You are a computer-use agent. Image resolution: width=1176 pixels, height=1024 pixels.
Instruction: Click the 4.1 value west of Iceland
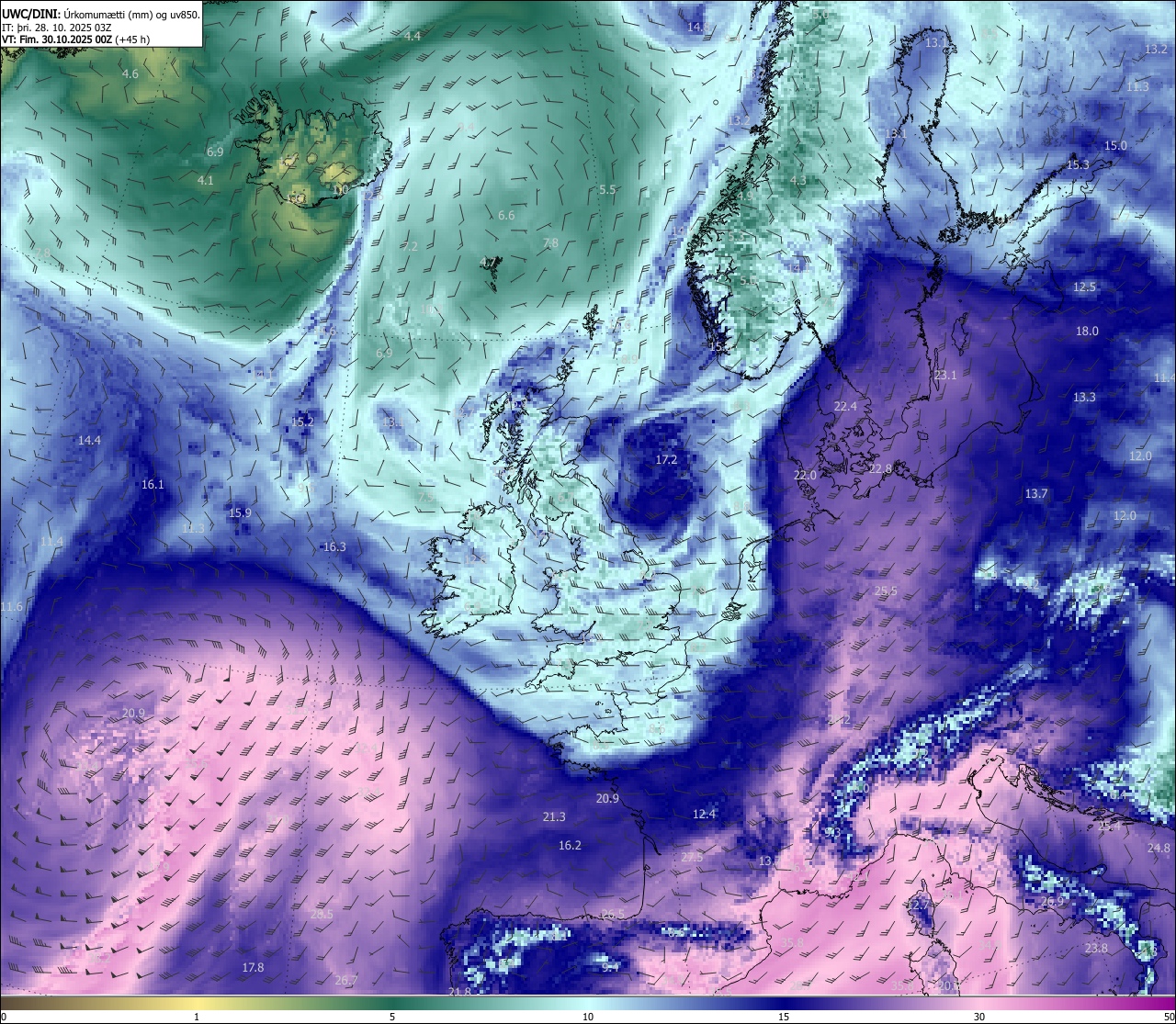205,180
